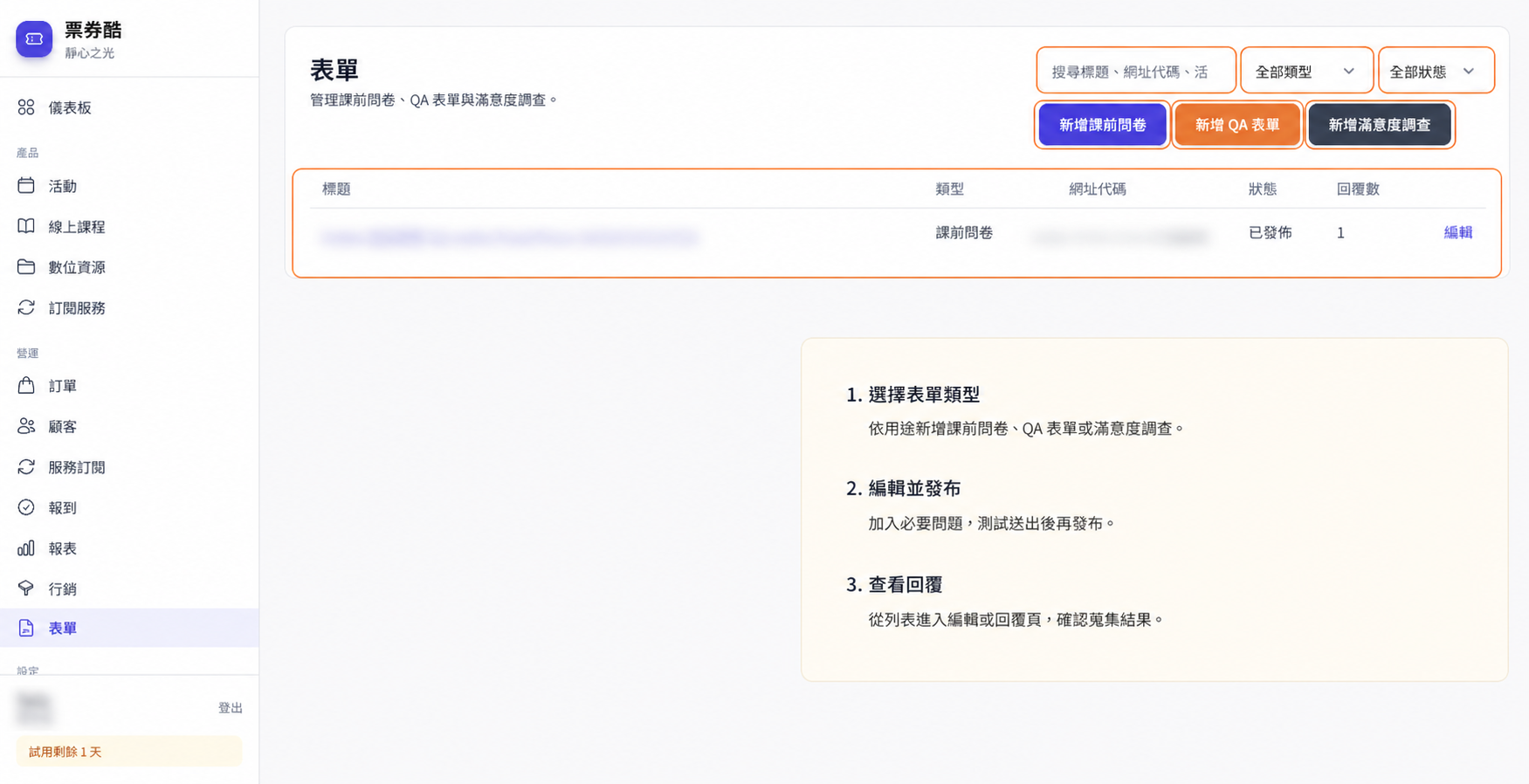This screenshot has width=1529, height=784.
Task: Click the 試用剩餘 1 天 trial banner
Action: pos(129,752)
